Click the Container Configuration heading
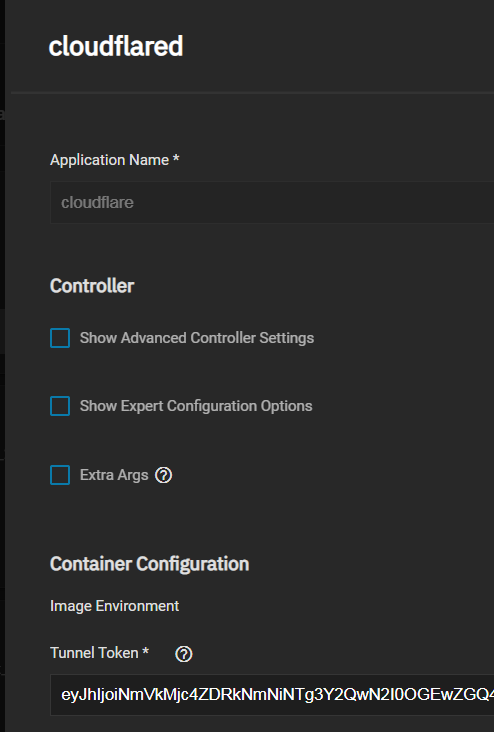Screen dimensions: 494x732 [x=149, y=564]
